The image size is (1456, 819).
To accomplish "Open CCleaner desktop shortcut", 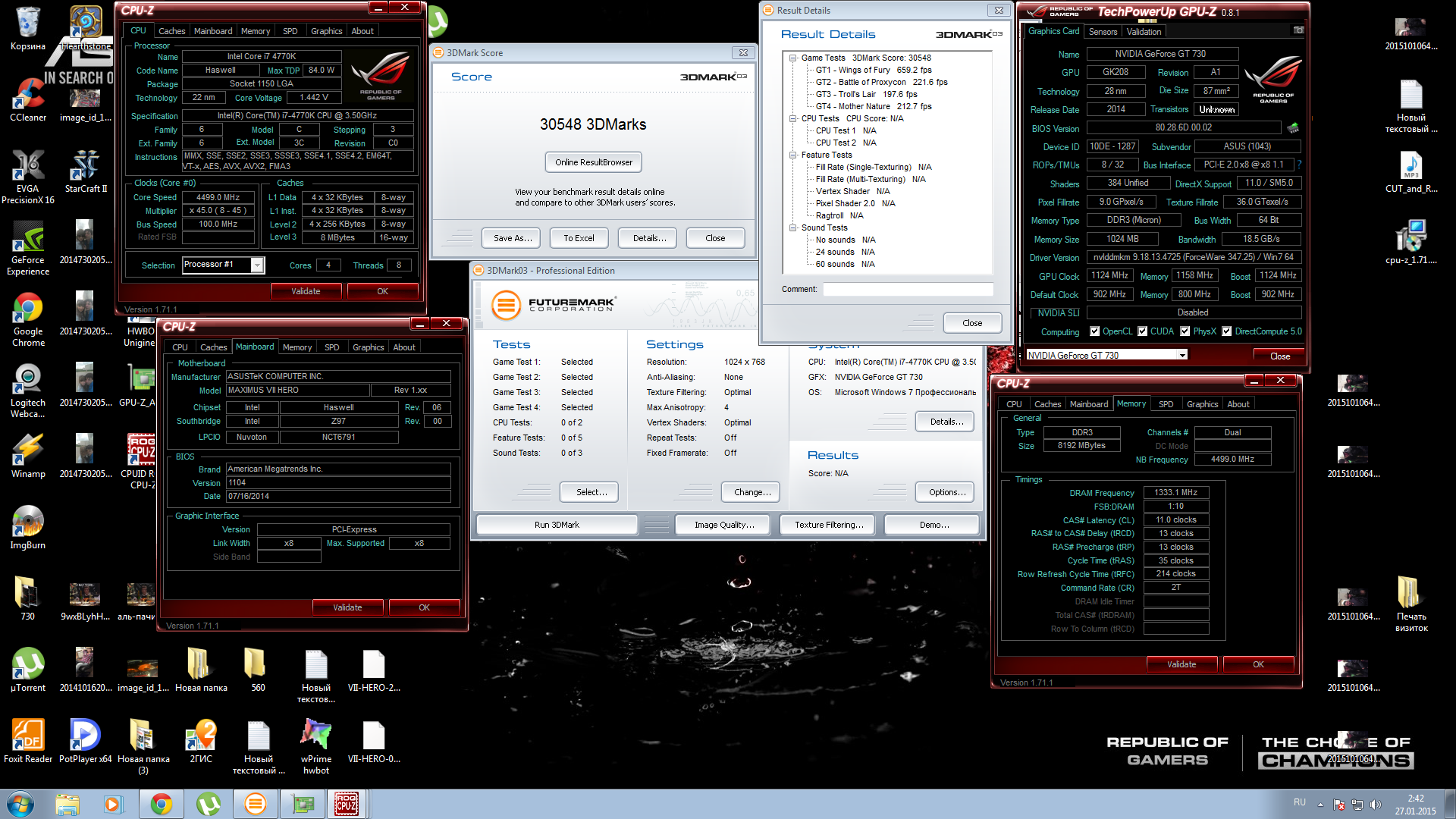I will (x=28, y=100).
